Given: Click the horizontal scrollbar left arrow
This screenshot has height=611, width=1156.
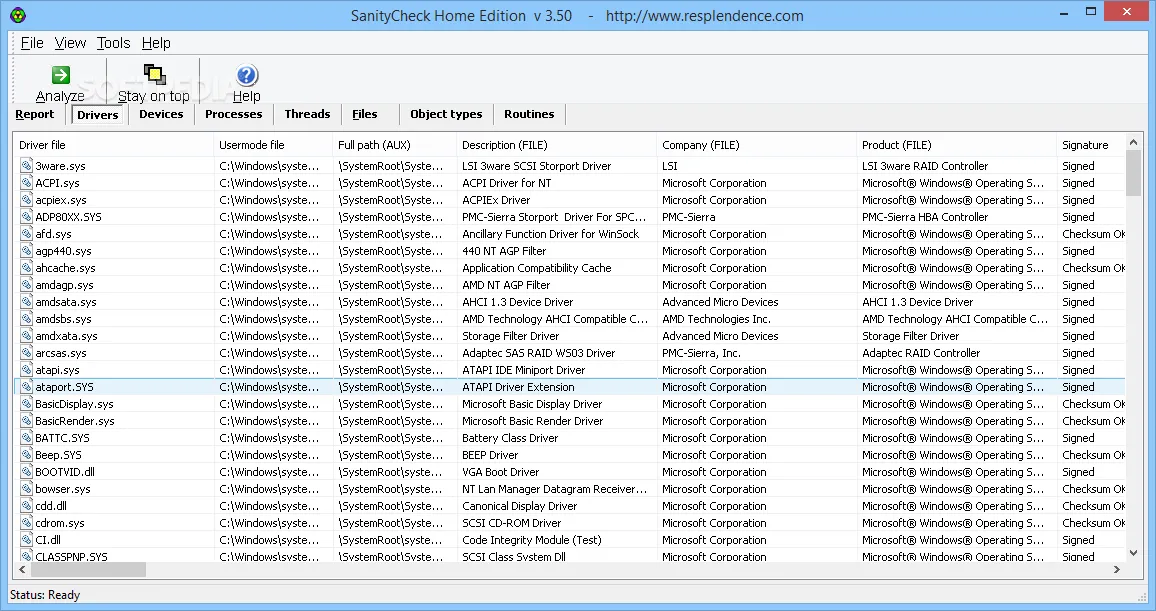Looking at the screenshot, I should [x=22, y=569].
